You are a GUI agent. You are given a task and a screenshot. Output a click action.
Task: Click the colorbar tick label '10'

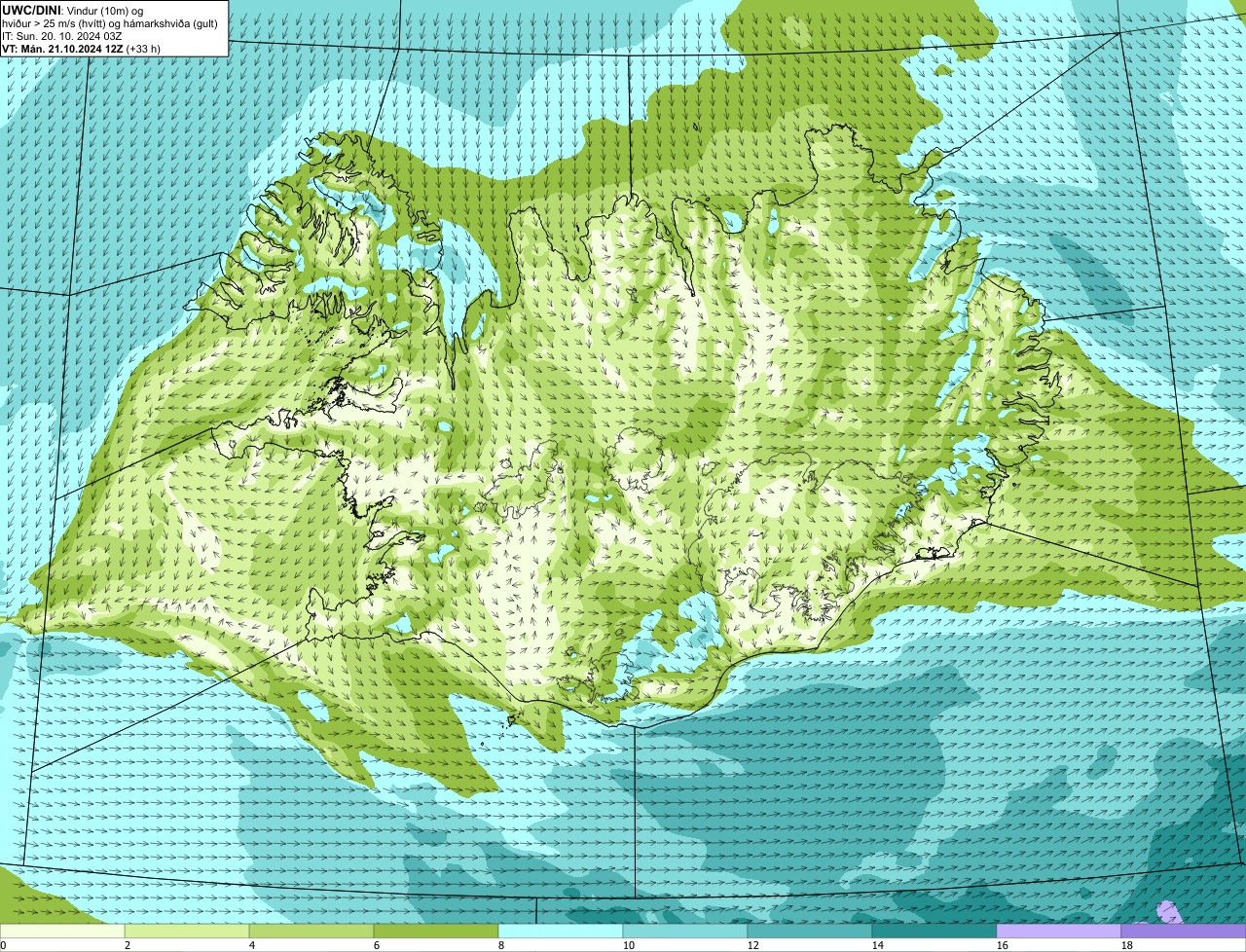pos(629,945)
